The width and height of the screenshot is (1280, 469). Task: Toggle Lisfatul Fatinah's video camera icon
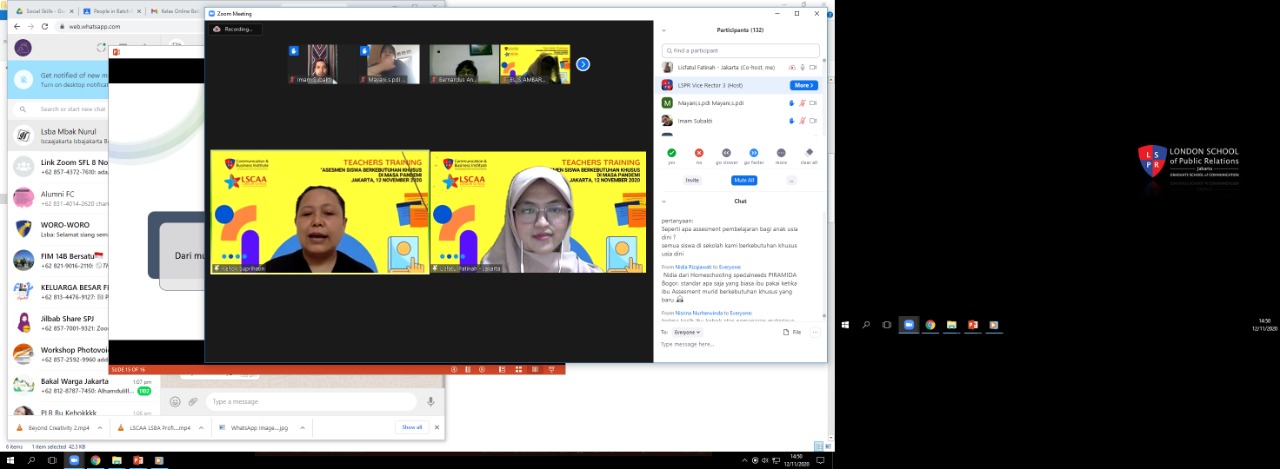[x=813, y=67]
